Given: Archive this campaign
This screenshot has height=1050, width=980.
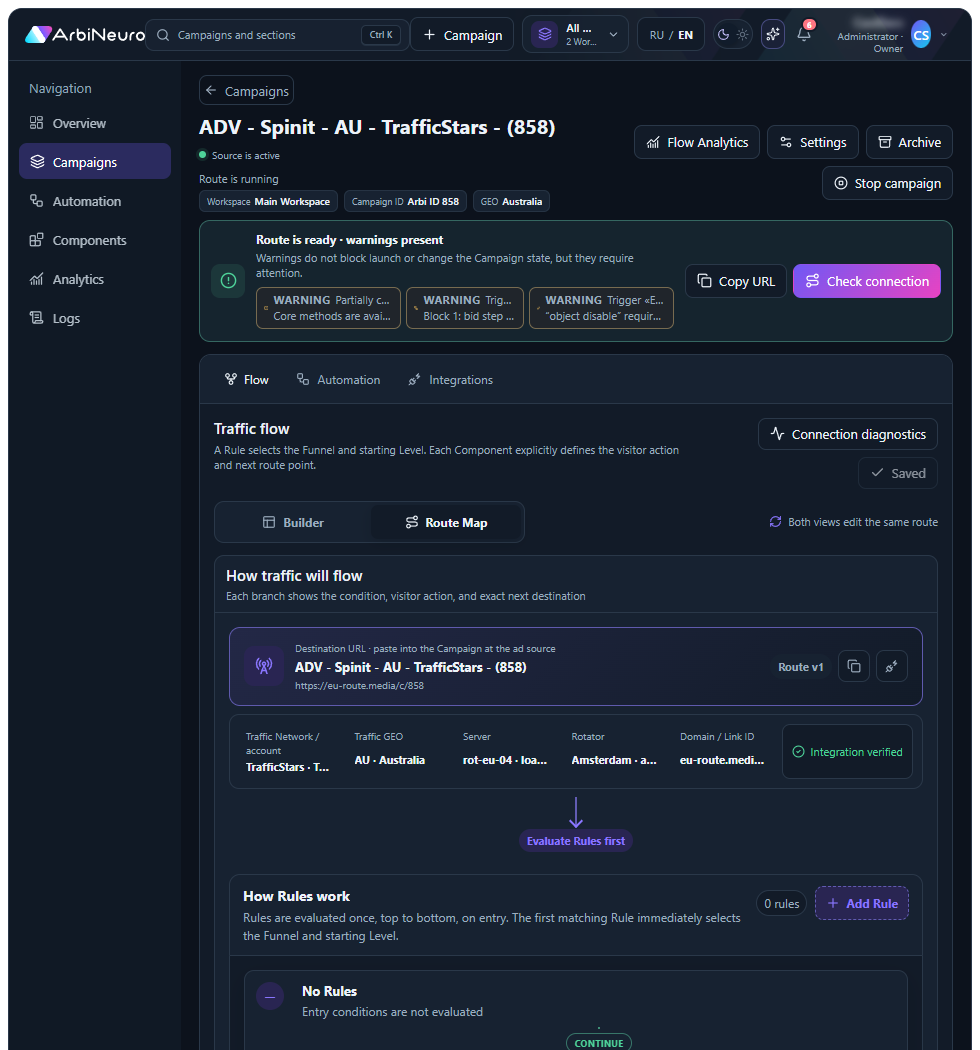Looking at the screenshot, I should (909, 142).
